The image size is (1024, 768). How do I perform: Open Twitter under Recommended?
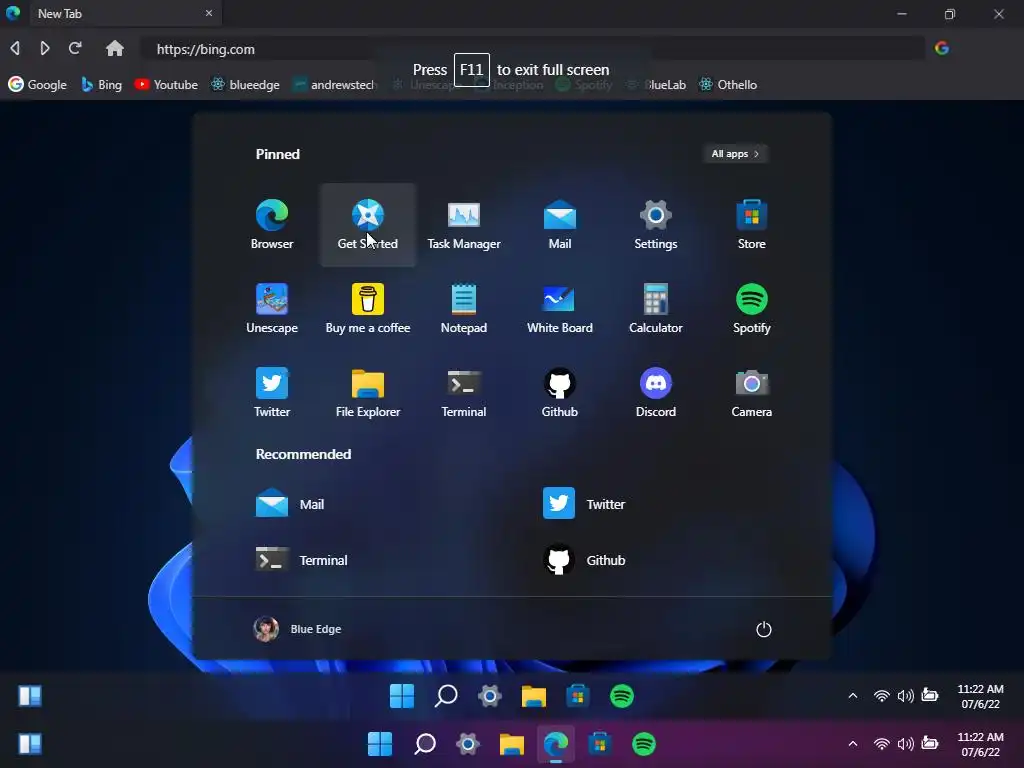584,504
